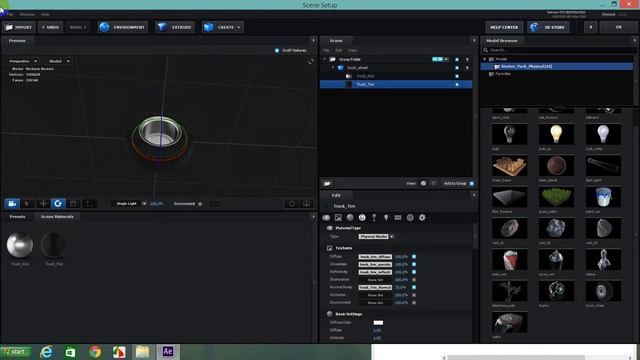640x360 pixels.
Task: Switch to After Effects in the taskbar
Action: (168, 352)
